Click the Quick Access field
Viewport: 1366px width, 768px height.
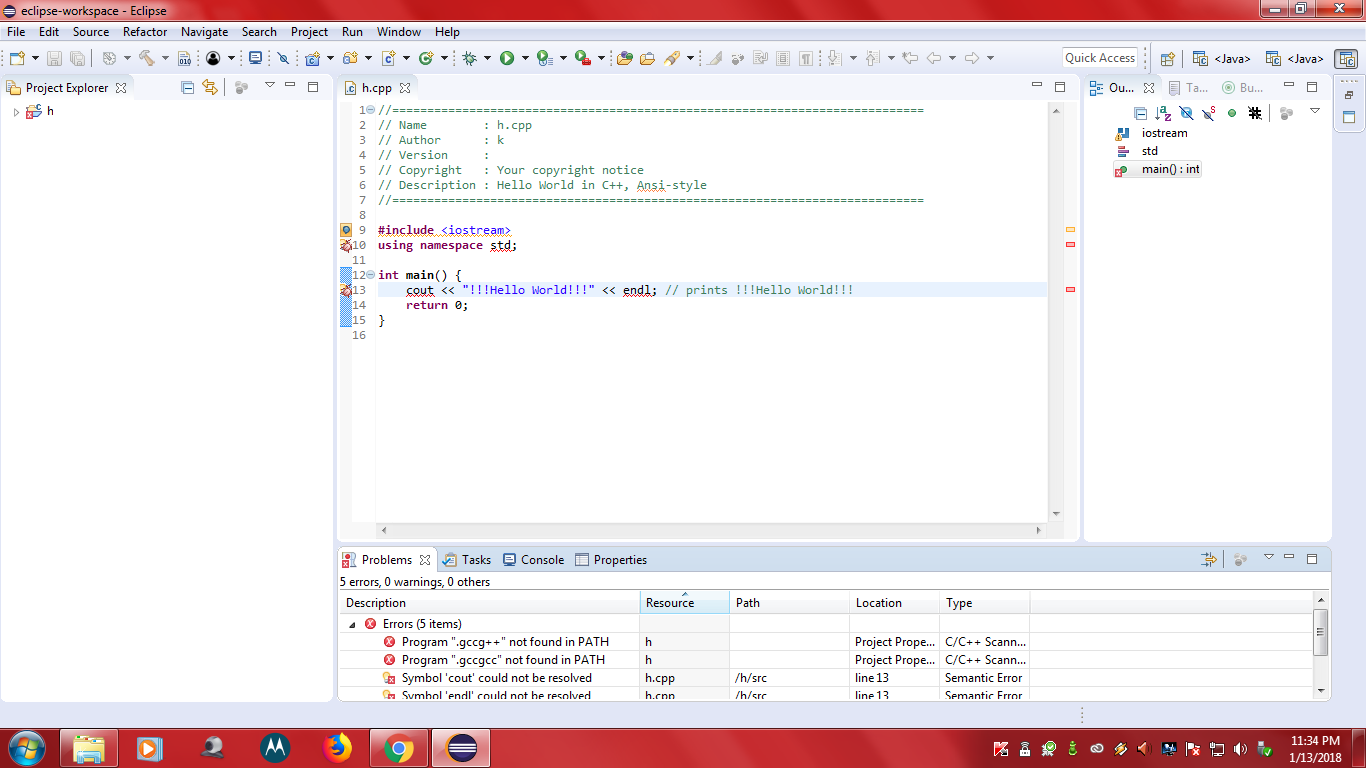[x=1100, y=58]
